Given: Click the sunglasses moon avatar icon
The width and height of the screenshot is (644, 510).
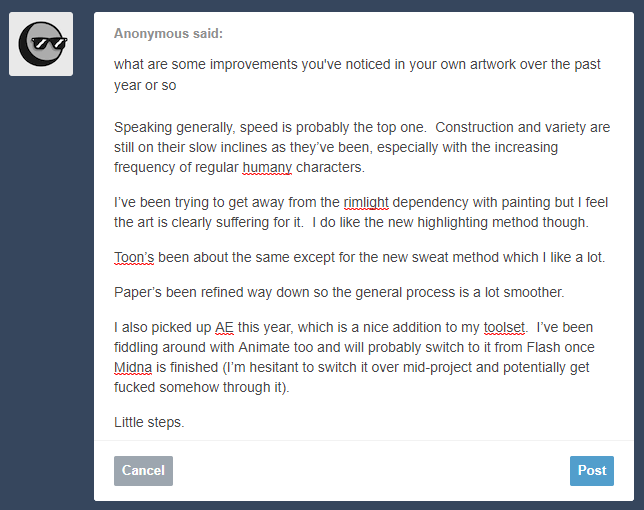Looking at the screenshot, I should [41, 44].
